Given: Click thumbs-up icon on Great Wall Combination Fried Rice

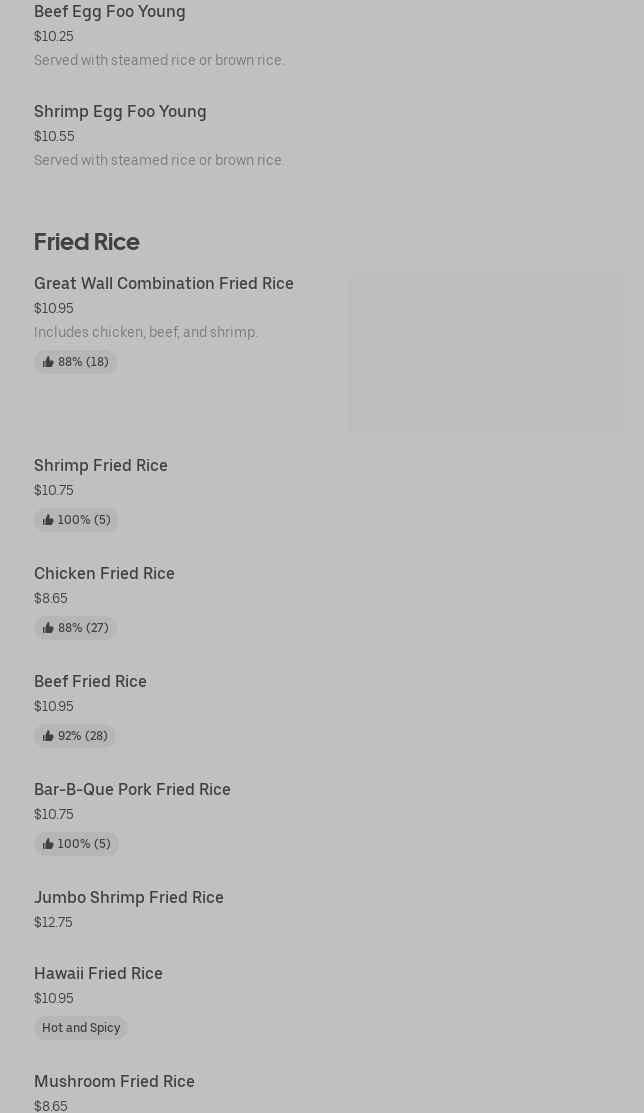Looking at the screenshot, I should coord(48,362).
